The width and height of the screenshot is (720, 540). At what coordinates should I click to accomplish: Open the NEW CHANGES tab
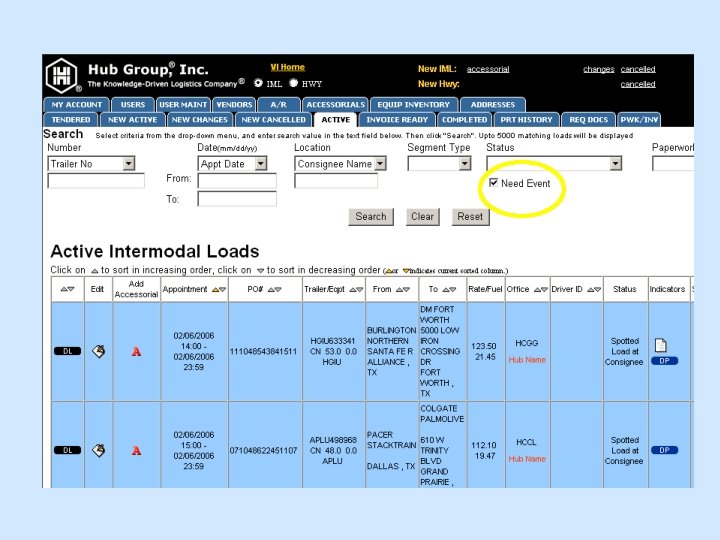pos(200,120)
